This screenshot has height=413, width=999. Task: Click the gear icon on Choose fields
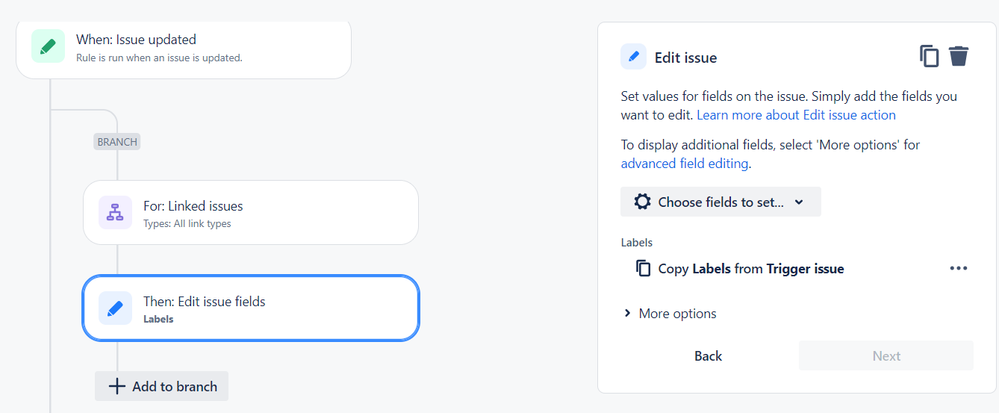[x=642, y=202]
